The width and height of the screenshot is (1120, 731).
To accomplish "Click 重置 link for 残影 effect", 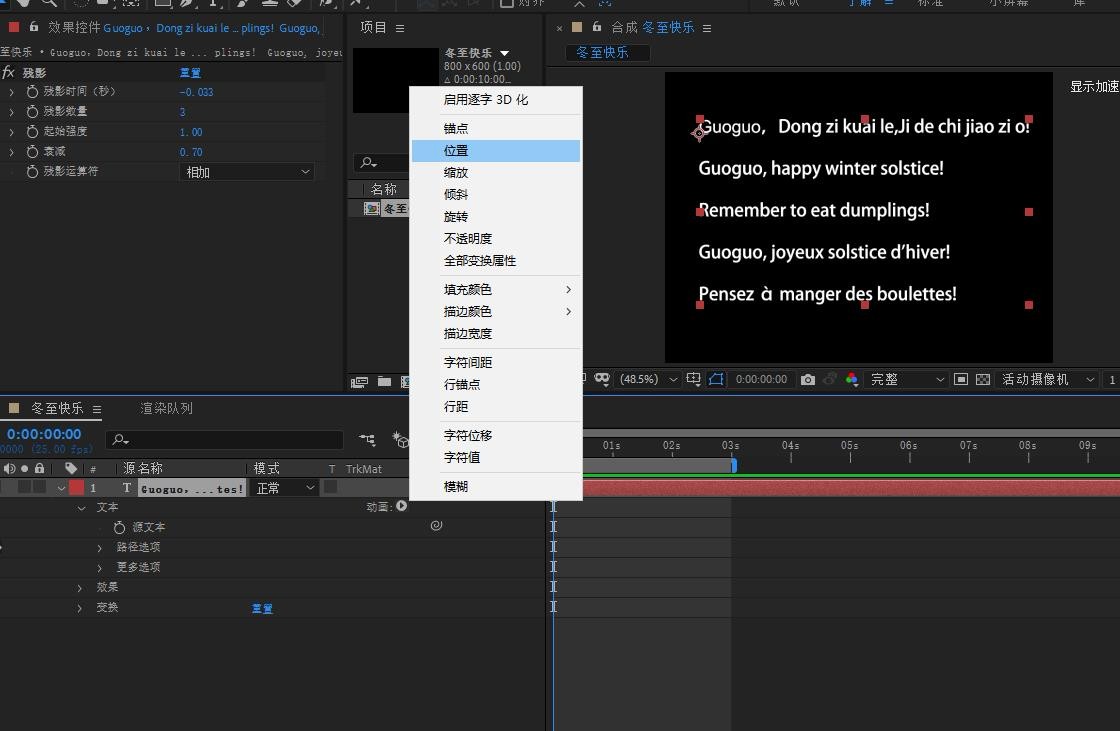I will click(190, 73).
